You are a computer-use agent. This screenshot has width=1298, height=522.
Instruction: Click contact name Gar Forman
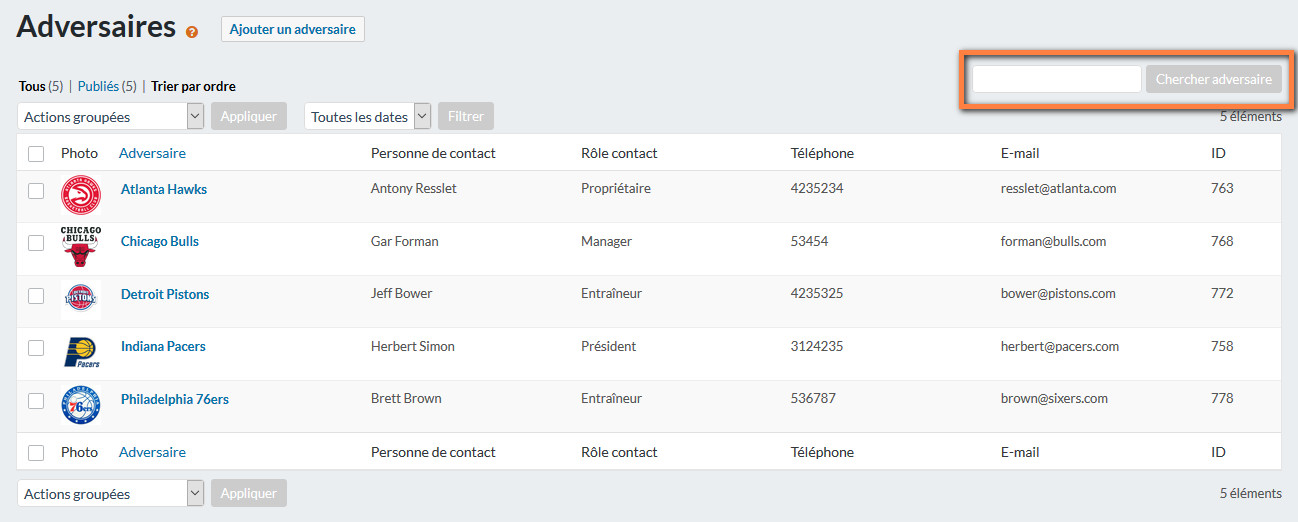[x=405, y=241]
